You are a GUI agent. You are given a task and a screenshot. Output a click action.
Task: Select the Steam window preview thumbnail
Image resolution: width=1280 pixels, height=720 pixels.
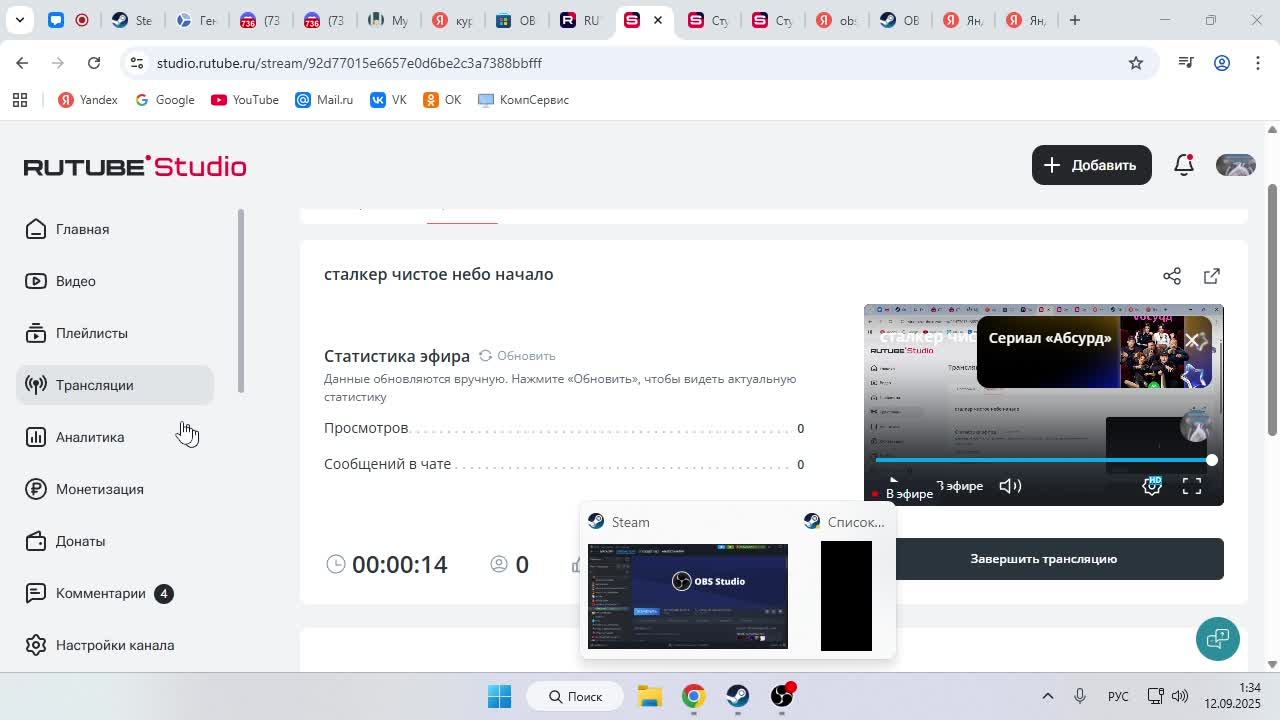688,596
